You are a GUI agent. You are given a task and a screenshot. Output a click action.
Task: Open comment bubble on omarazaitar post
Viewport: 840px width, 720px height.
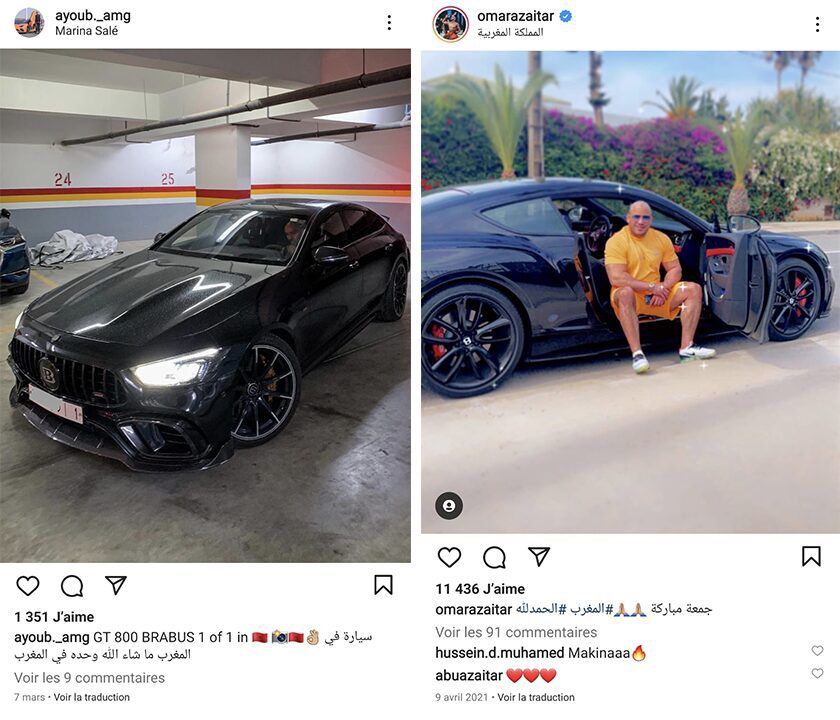click(494, 557)
